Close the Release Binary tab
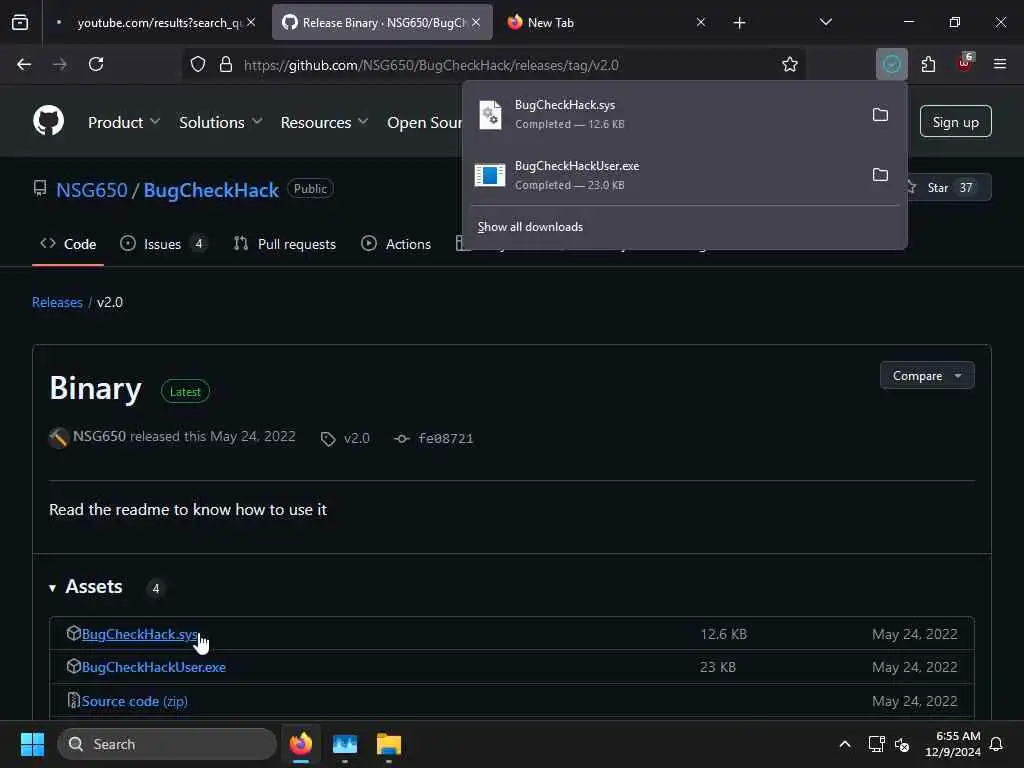Viewport: 1024px width, 768px height. [x=476, y=22]
